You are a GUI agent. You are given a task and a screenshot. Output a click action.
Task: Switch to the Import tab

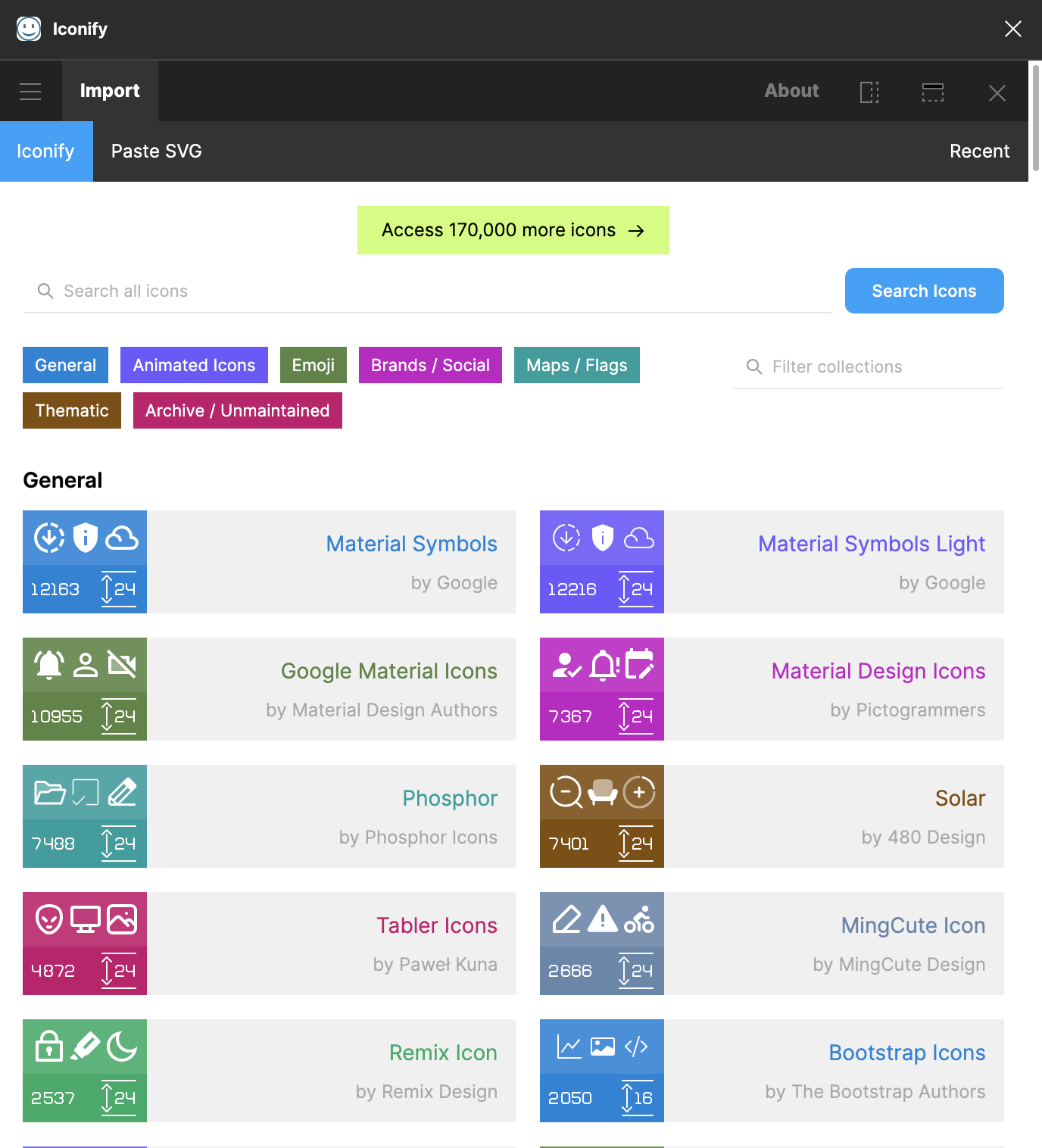pyautogui.click(x=110, y=91)
